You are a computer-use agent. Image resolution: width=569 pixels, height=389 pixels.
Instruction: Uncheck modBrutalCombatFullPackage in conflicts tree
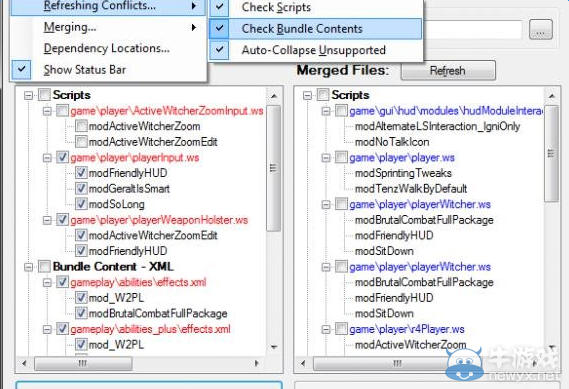coord(81,314)
